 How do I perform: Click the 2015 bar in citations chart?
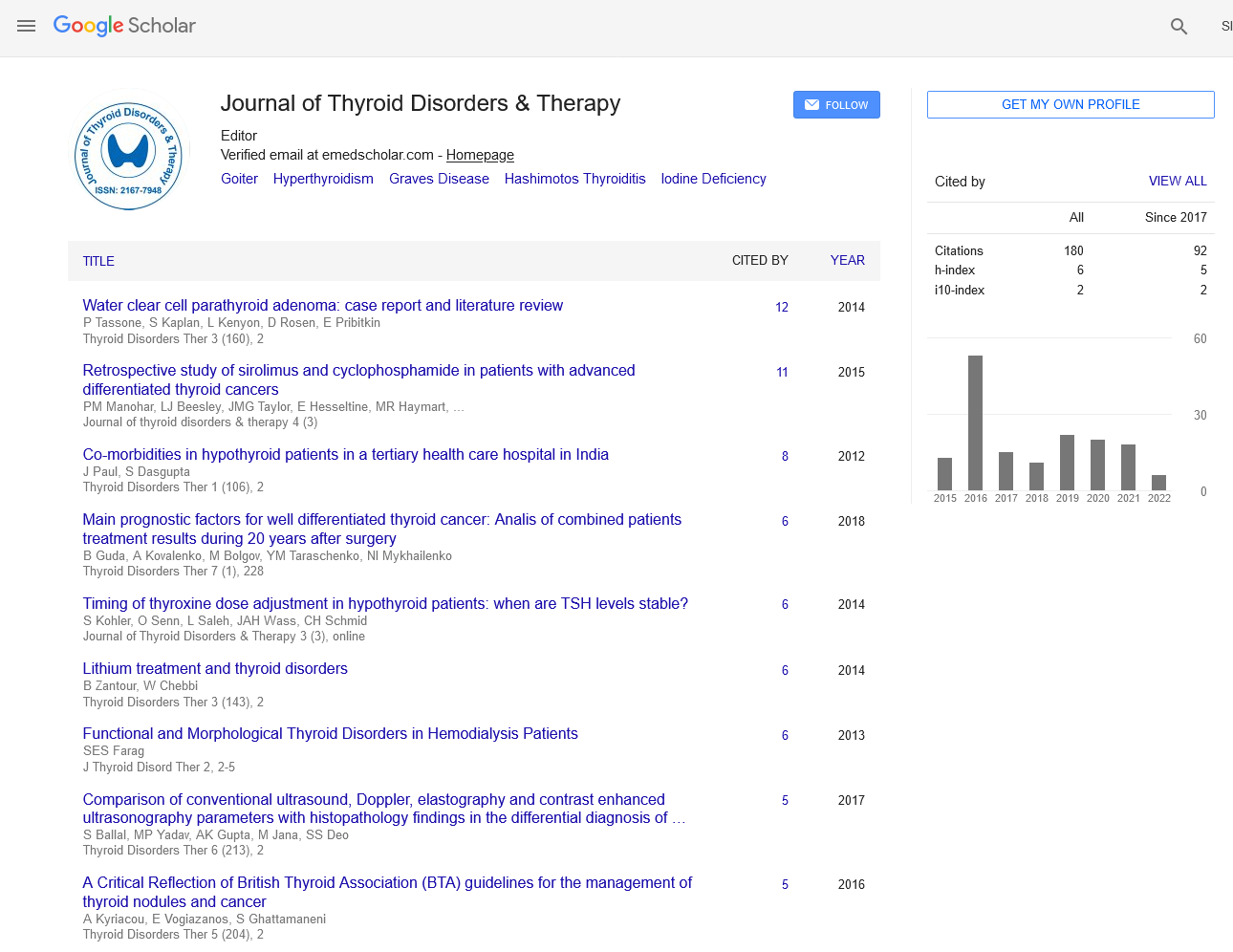pos(945,474)
